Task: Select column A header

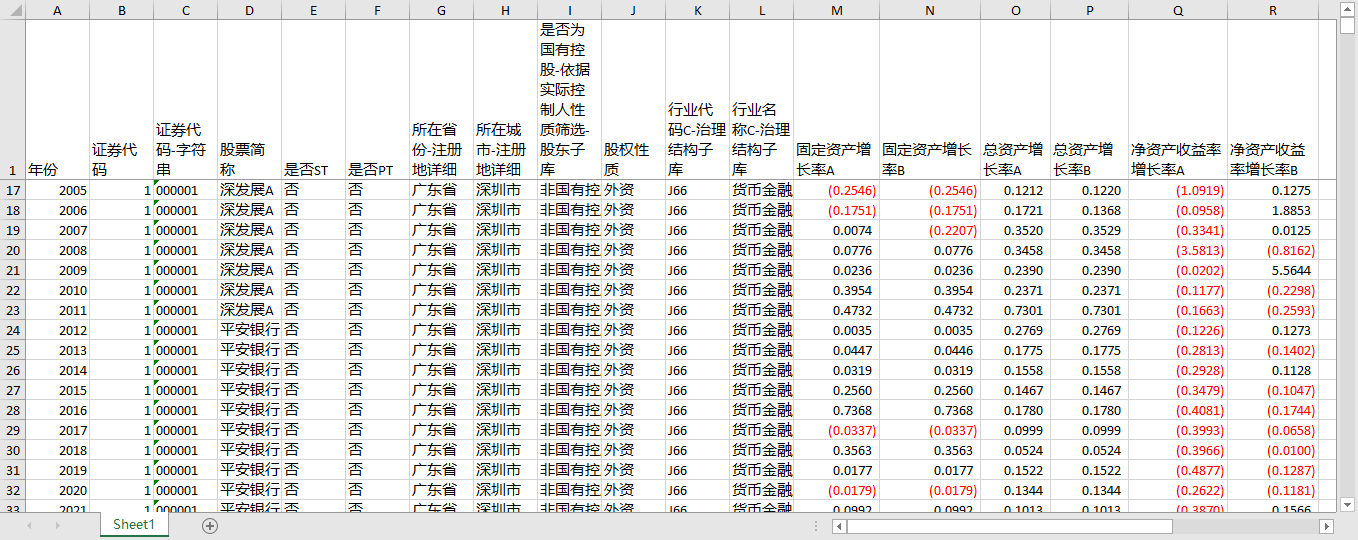Action: (57, 10)
